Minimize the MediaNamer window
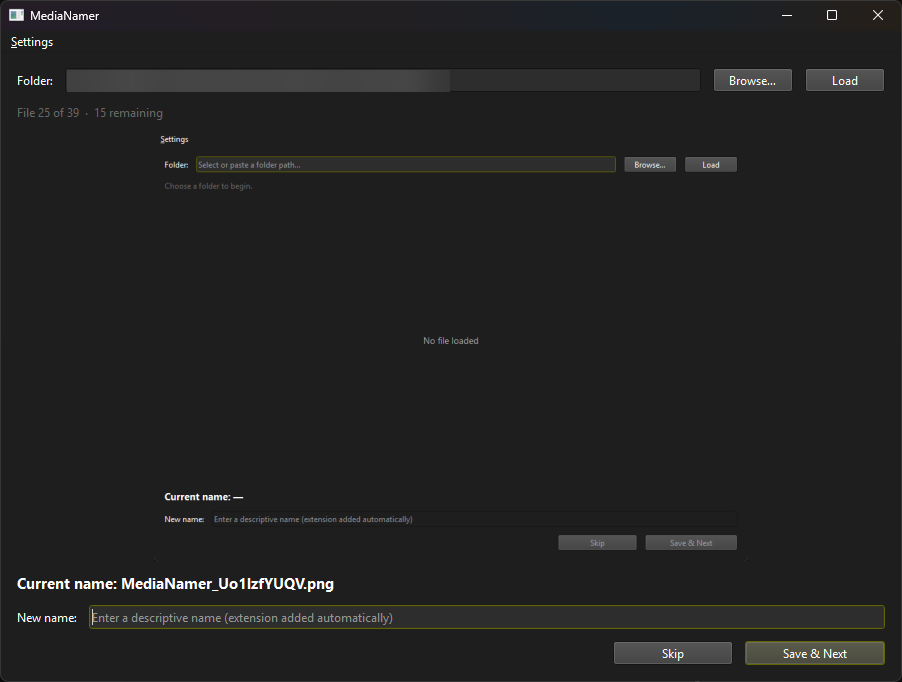902x682 pixels. 787,16
